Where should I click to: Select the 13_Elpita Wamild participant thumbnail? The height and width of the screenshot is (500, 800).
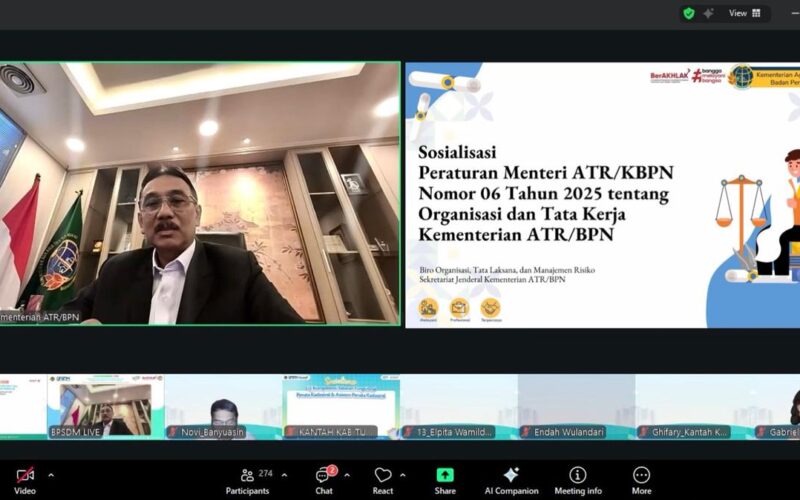coord(459,406)
